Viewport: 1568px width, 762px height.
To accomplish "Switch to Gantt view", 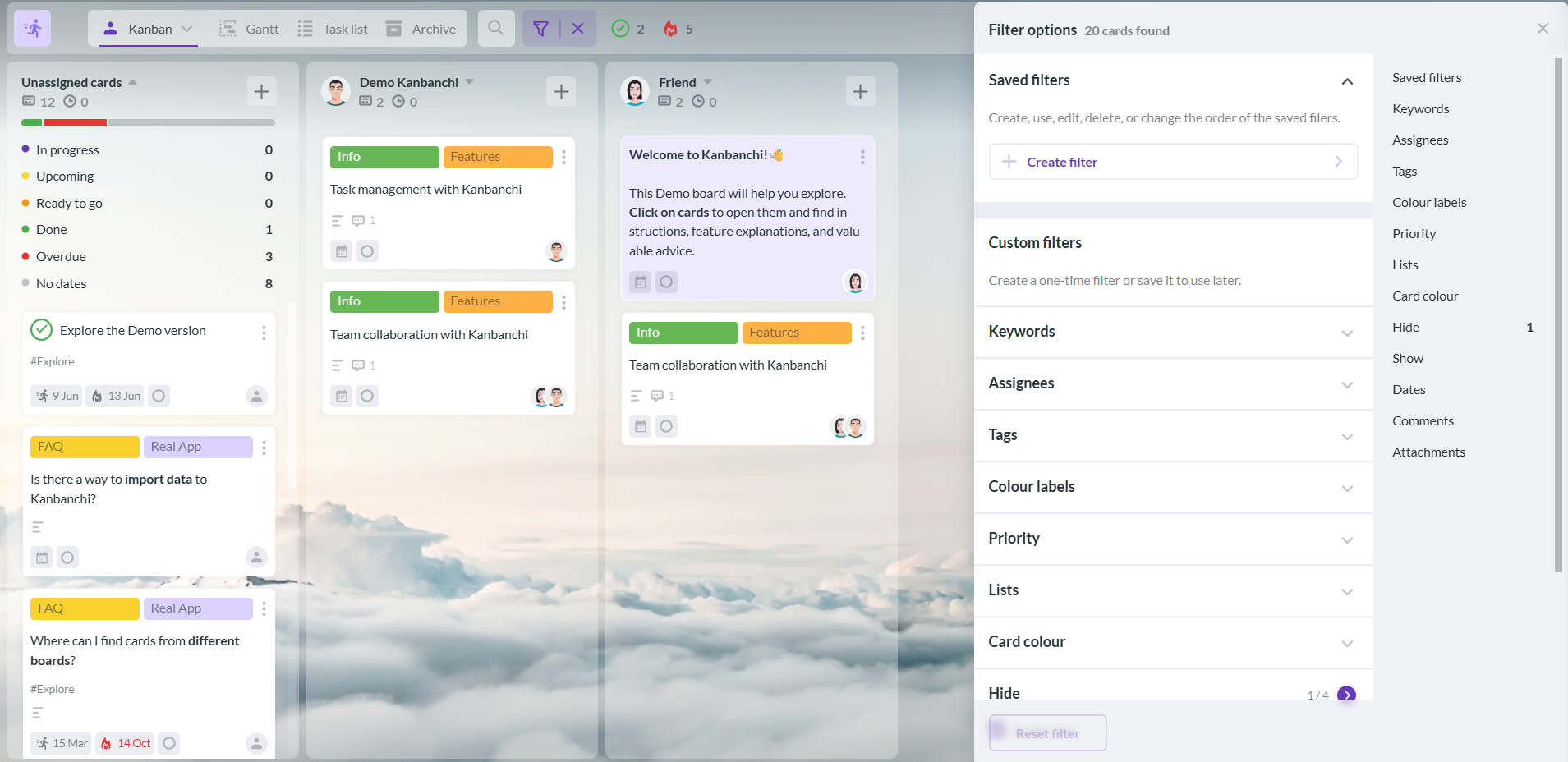I will click(249, 29).
